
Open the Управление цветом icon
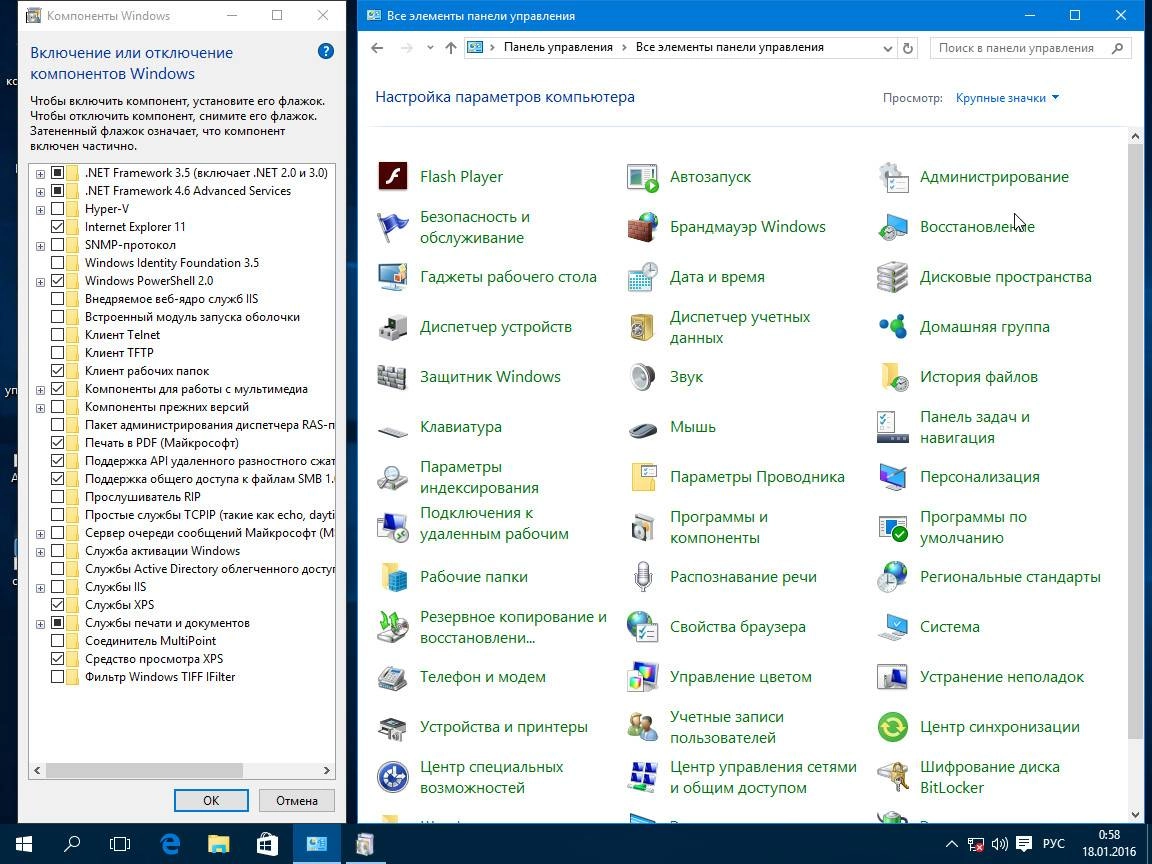click(642, 677)
